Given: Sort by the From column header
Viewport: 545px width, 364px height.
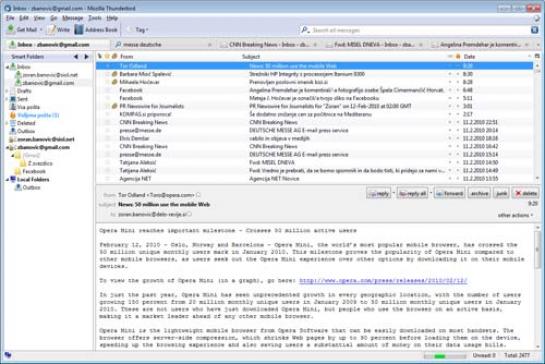Looking at the screenshot, I should 127,56.
